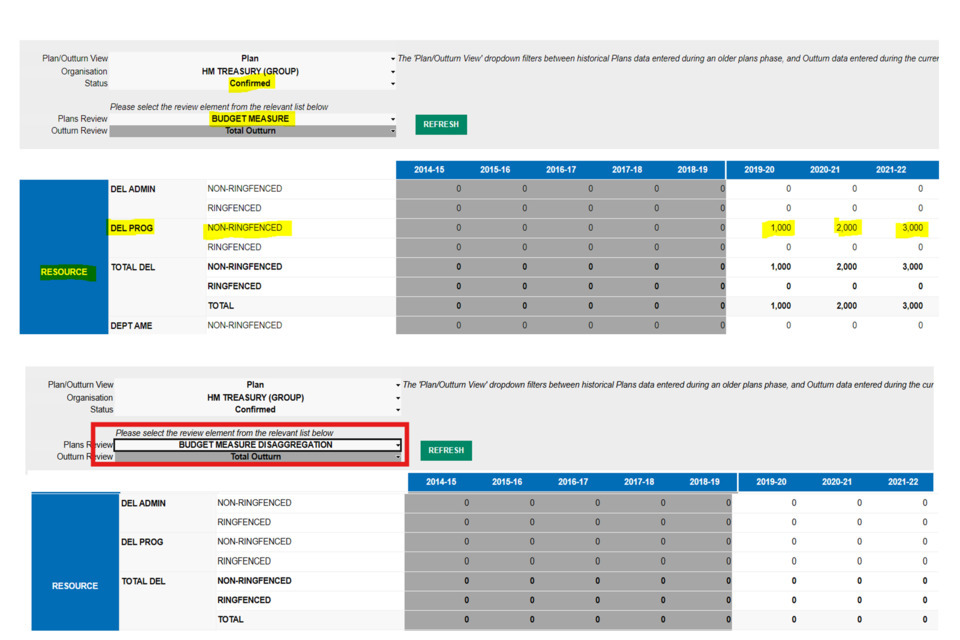Click the 2020-21 column header above highlighted 2,000

[x=825, y=170]
